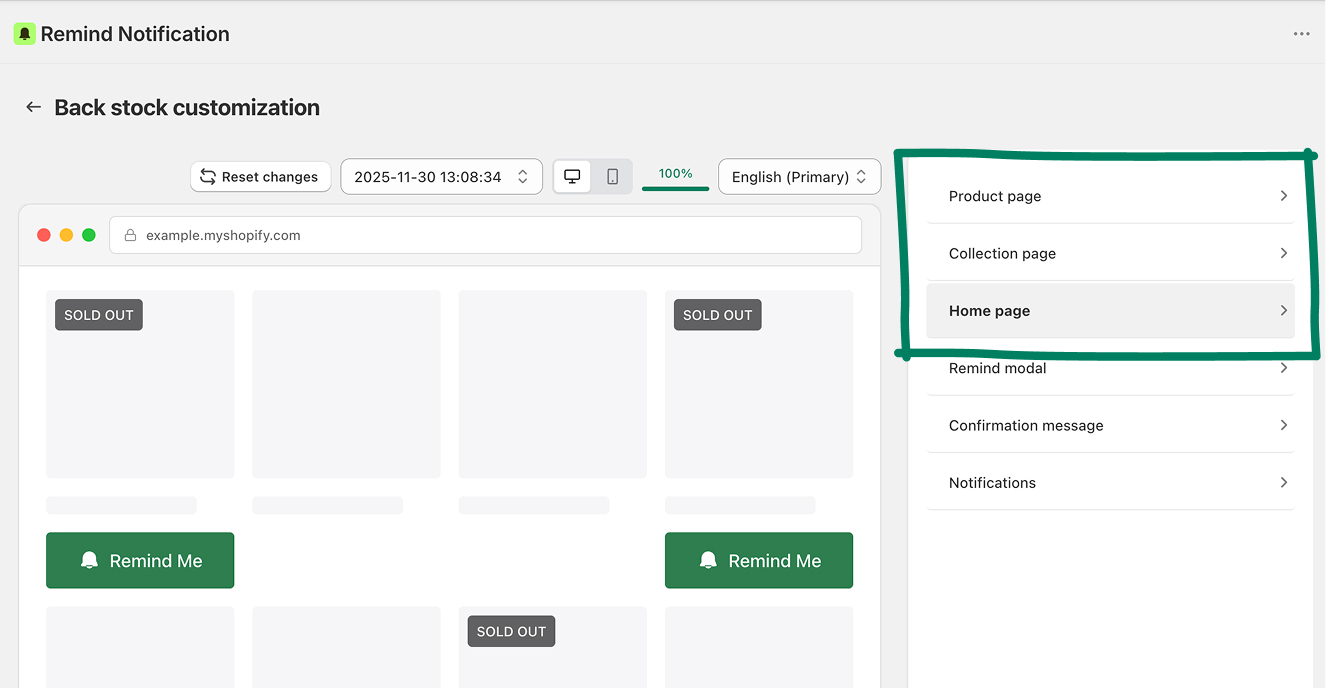
Task: Click the red dot in preview browser
Action: click(x=44, y=235)
